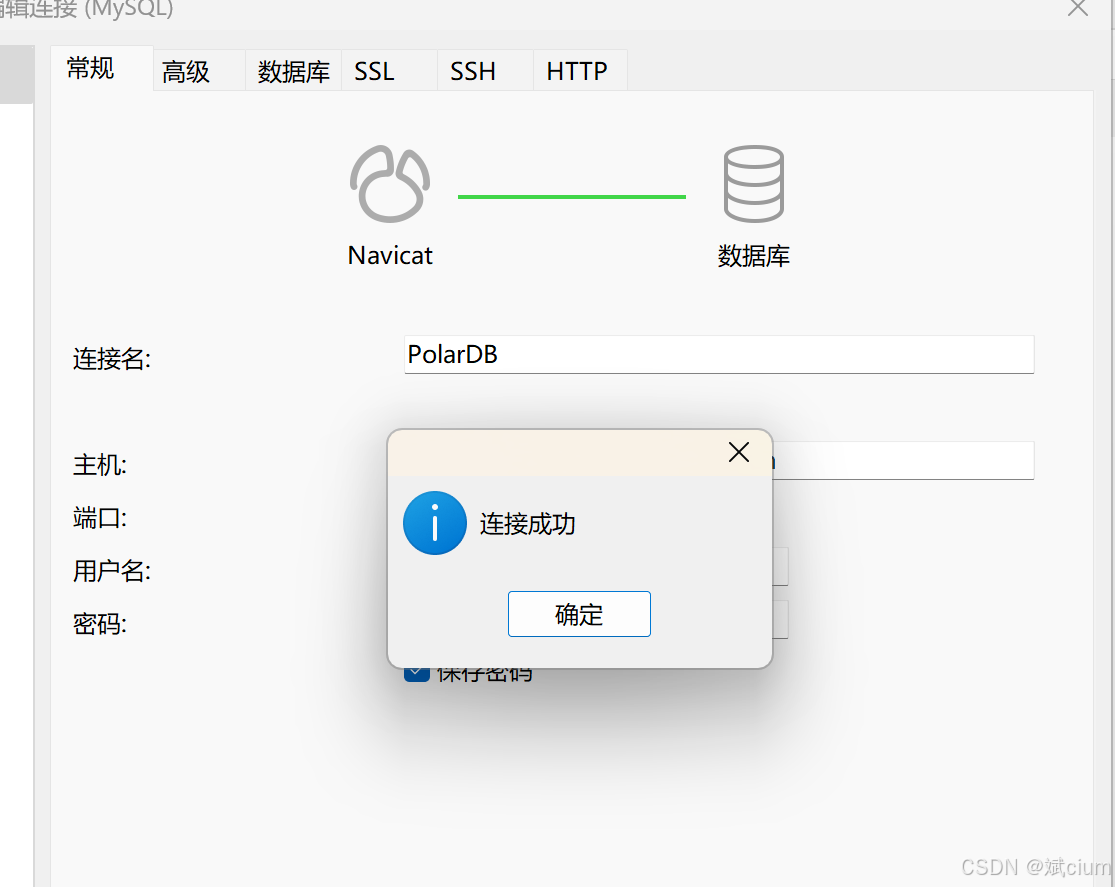The height and width of the screenshot is (887, 1115).
Task: Click the 密码: label
Action: 100,624
